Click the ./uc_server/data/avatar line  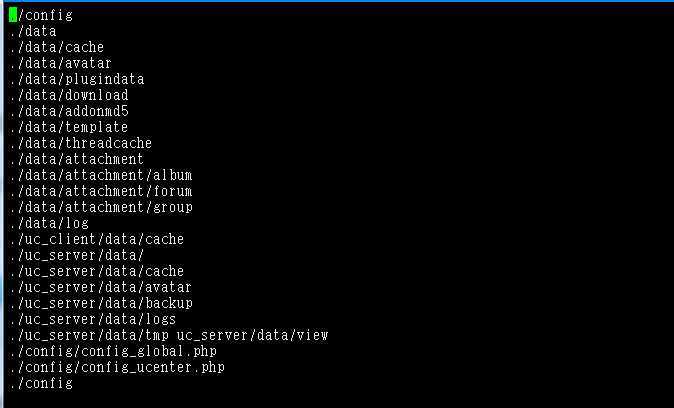click(100, 287)
